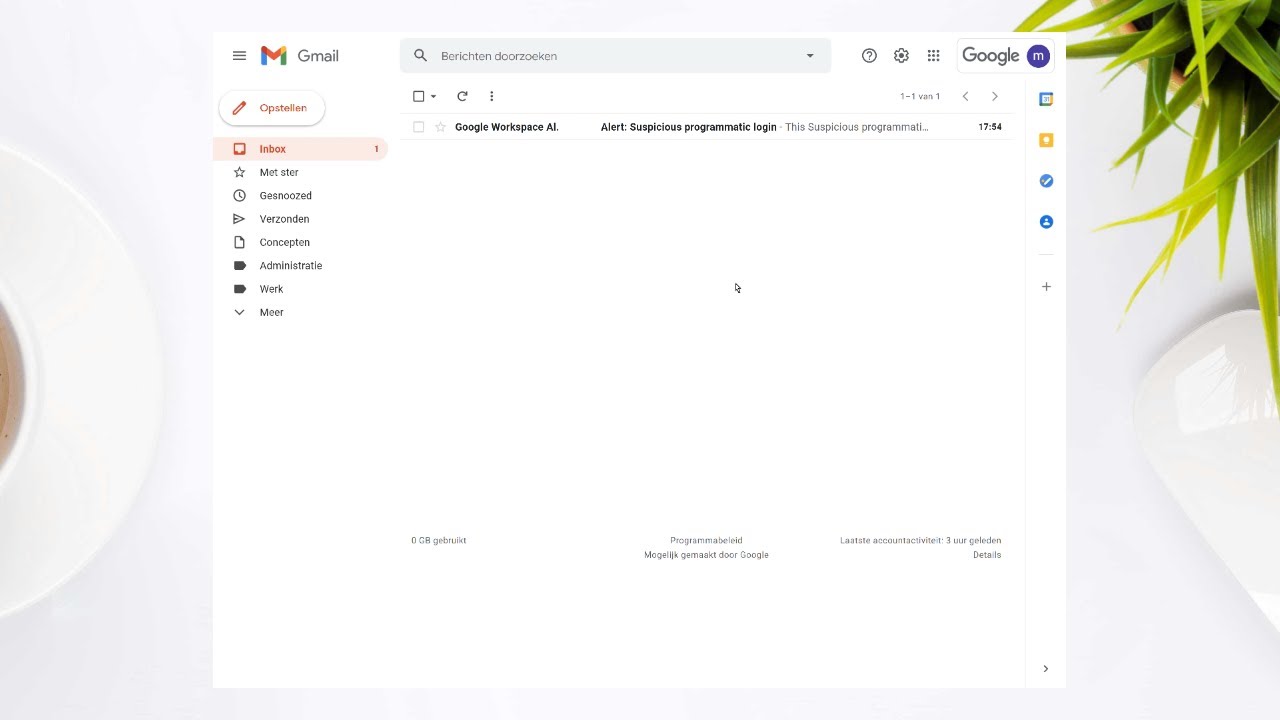This screenshot has width=1280, height=720.
Task: Open the settings gear icon
Action: (901, 56)
